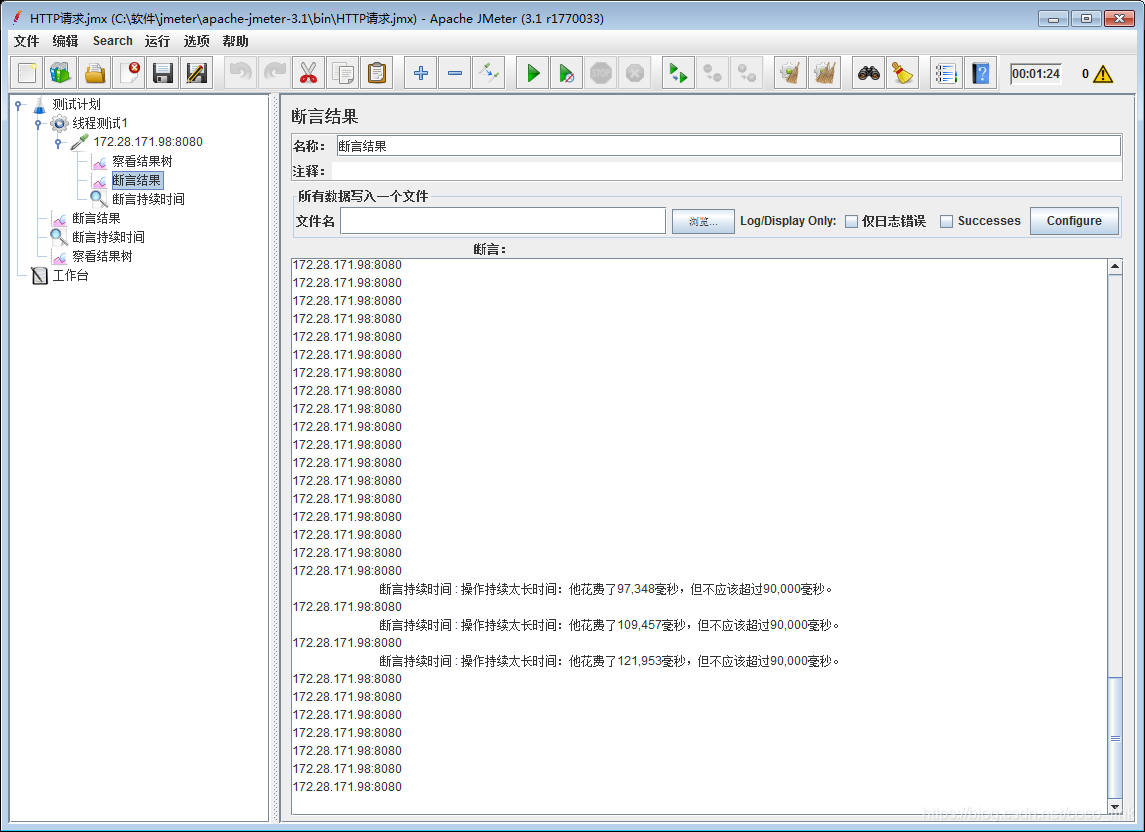
Task: Open Search with binoculars icon
Action: tap(868, 73)
